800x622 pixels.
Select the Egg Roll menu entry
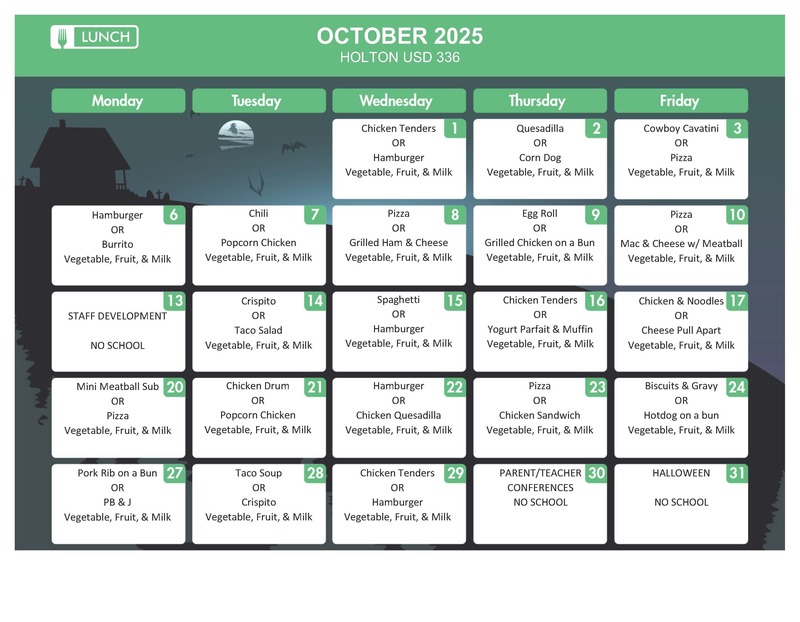539,214
